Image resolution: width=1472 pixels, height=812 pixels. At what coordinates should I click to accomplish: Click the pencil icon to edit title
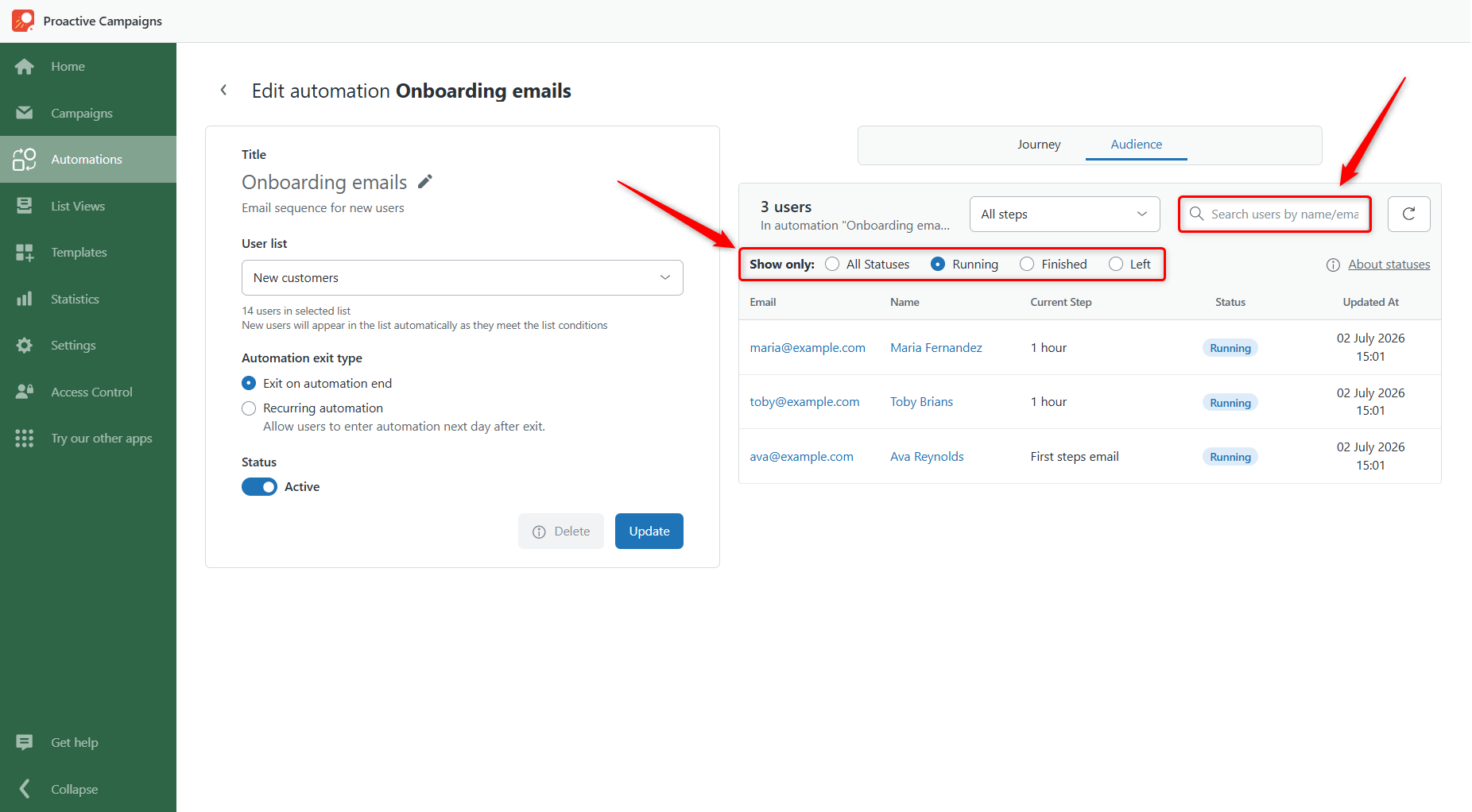[x=425, y=182]
